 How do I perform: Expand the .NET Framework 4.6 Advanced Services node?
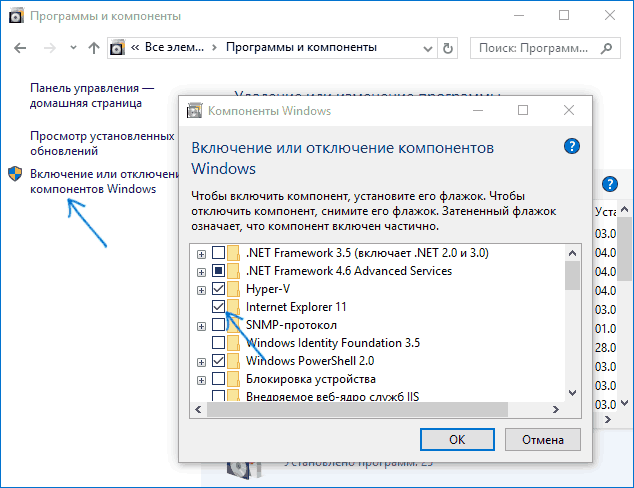tap(201, 272)
